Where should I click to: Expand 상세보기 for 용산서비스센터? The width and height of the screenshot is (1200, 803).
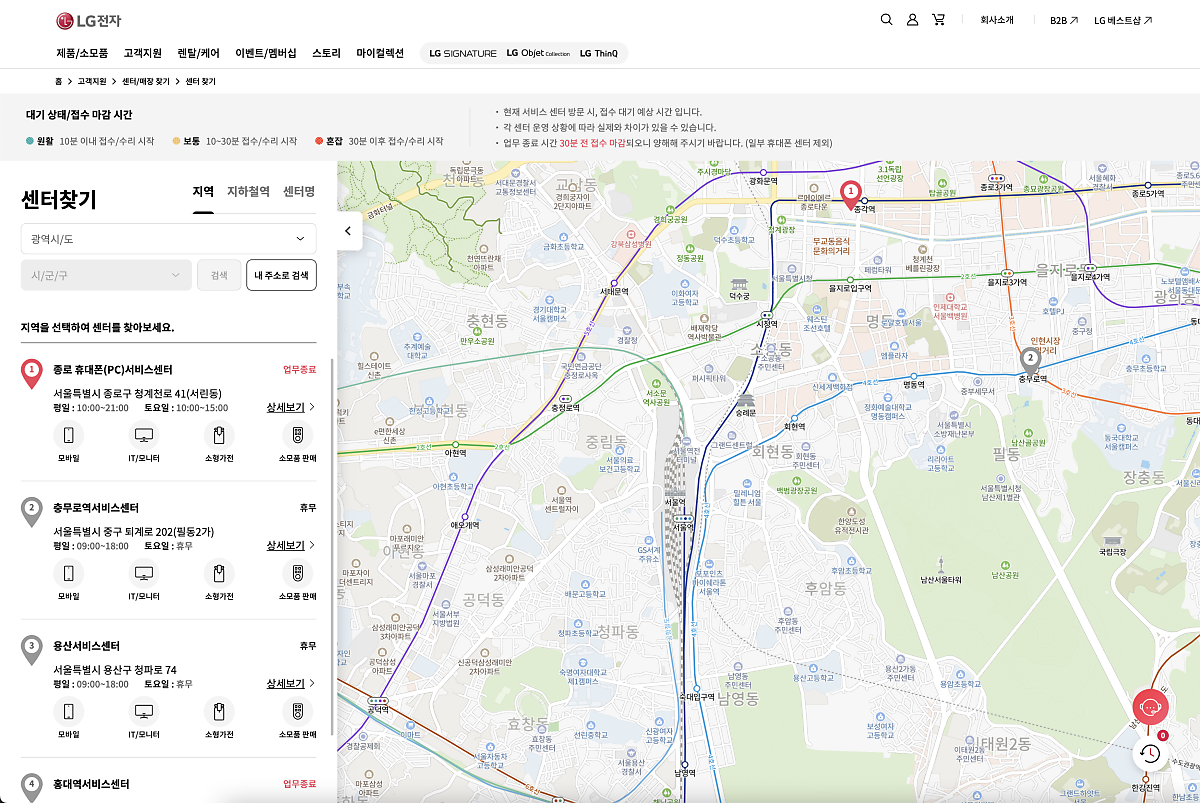coord(291,683)
